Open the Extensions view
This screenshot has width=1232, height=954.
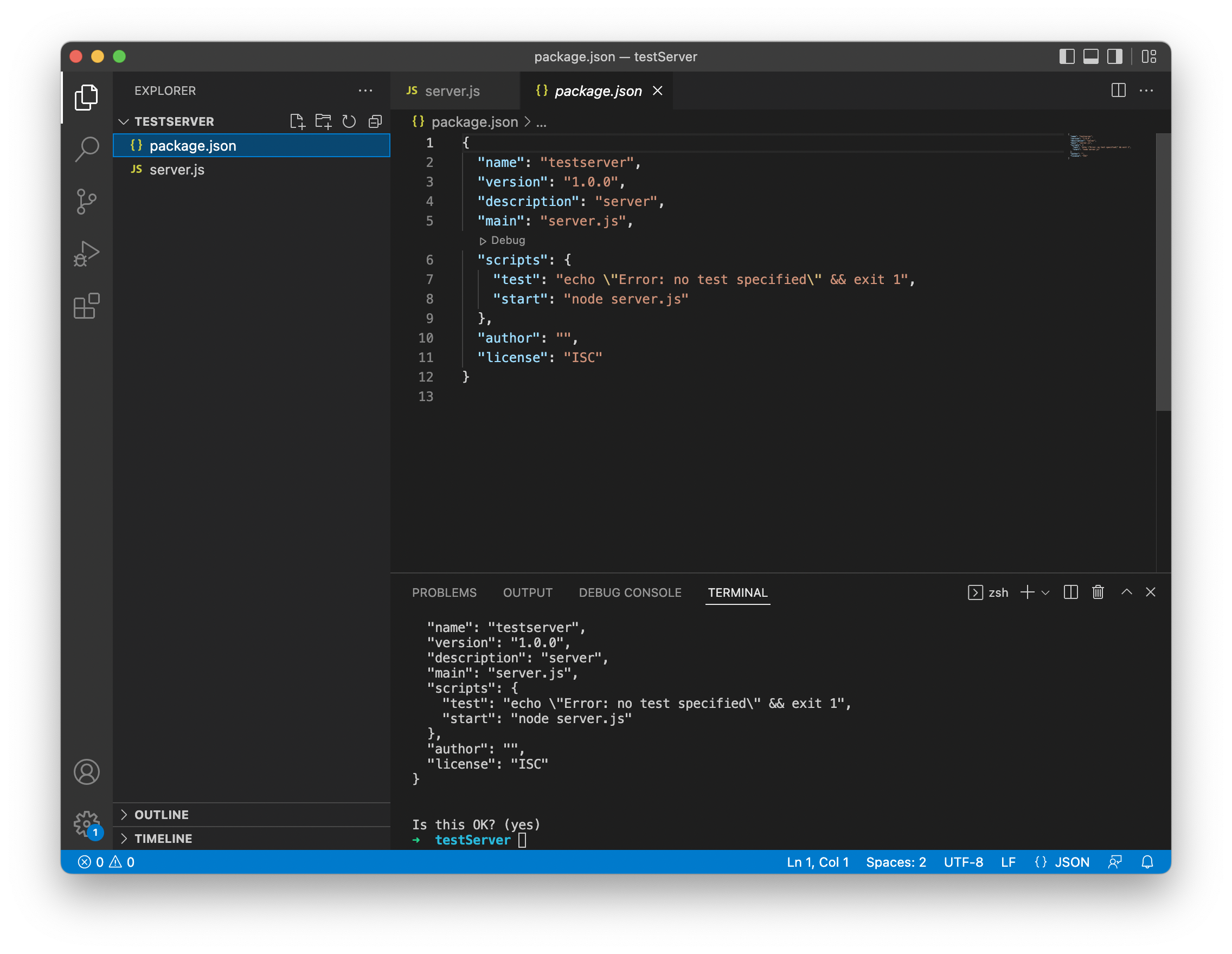(86, 306)
